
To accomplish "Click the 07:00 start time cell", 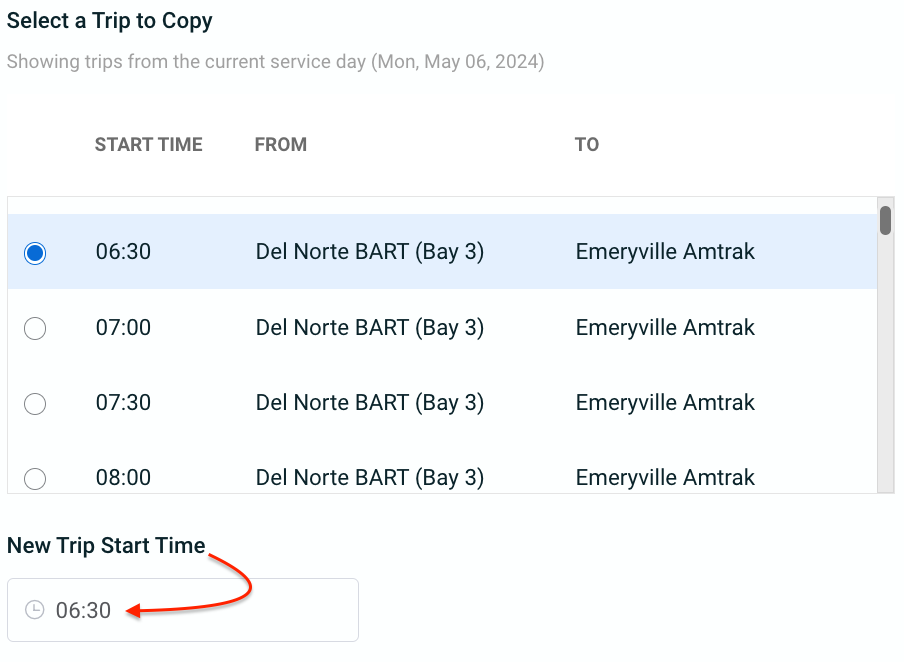I will 123,328.
